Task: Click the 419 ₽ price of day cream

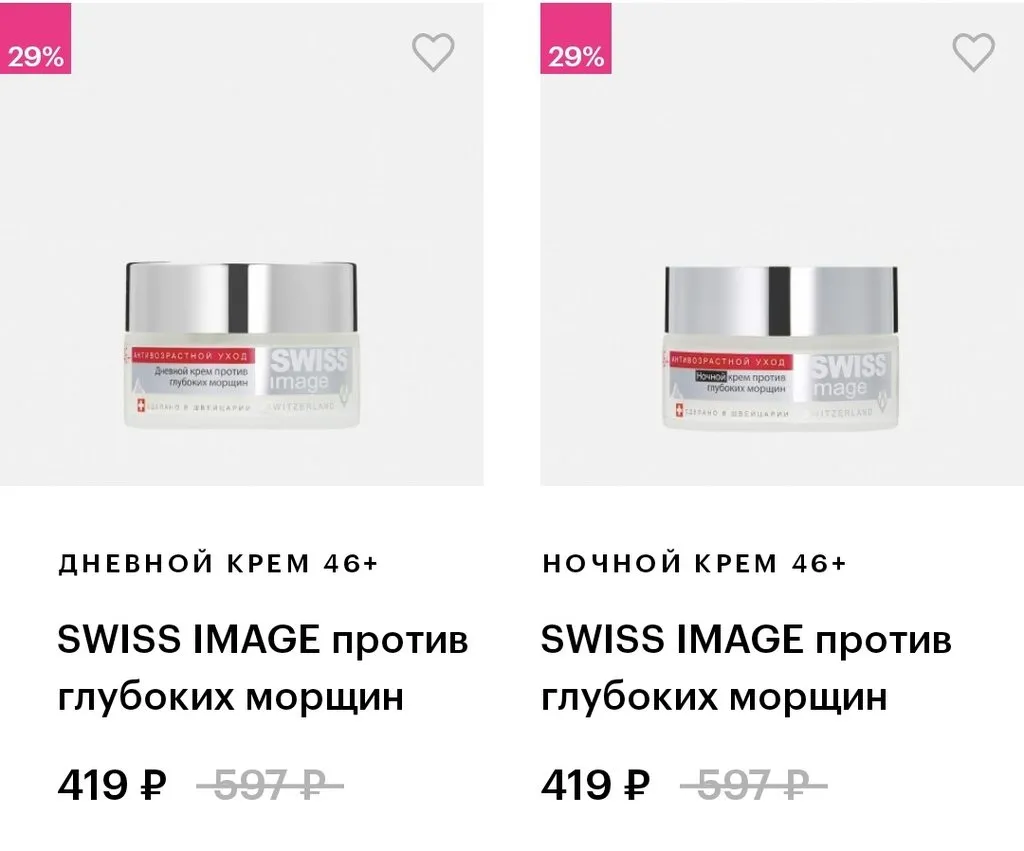Action: (112, 784)
